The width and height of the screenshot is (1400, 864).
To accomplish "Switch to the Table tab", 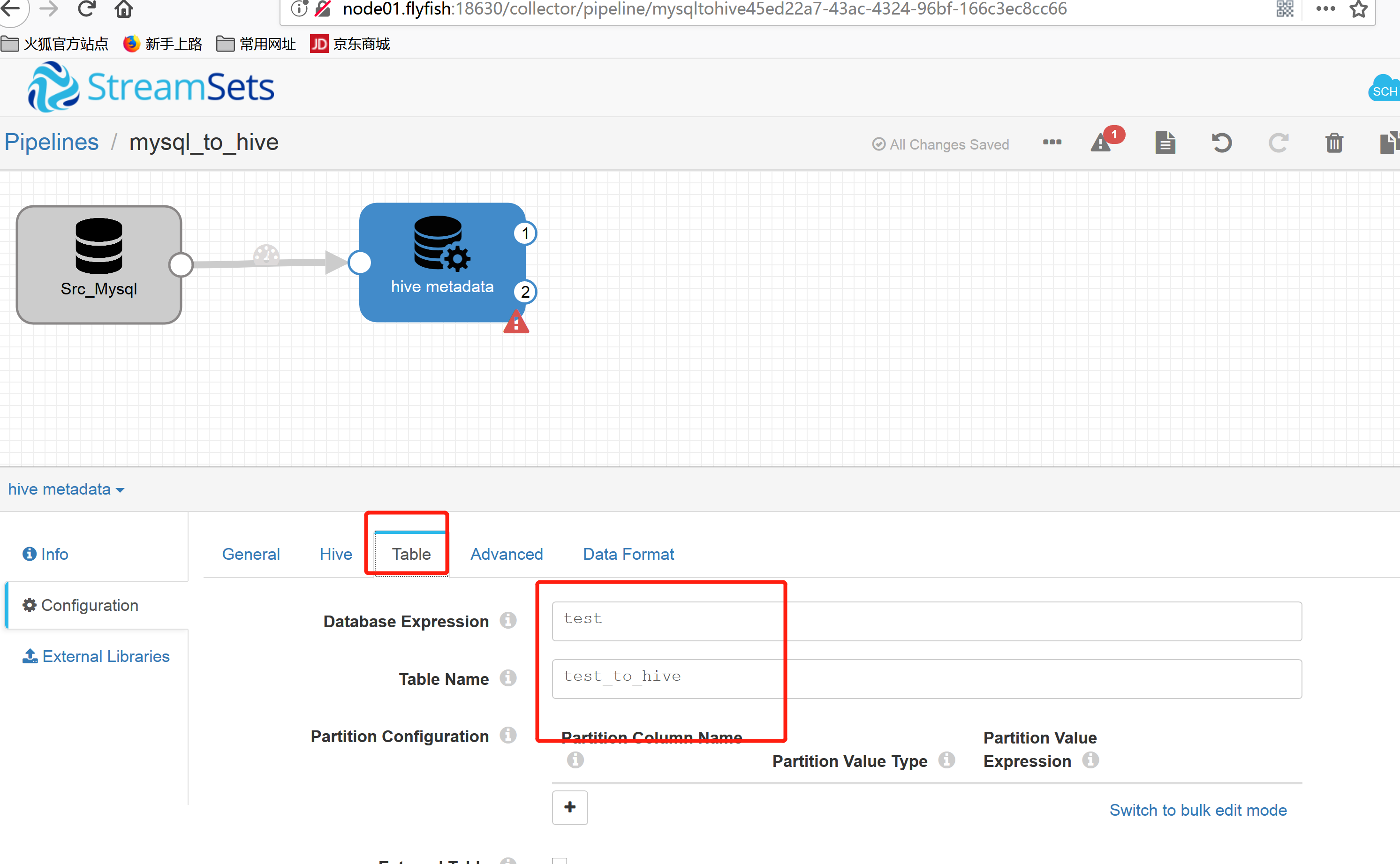I will (411, 554).
